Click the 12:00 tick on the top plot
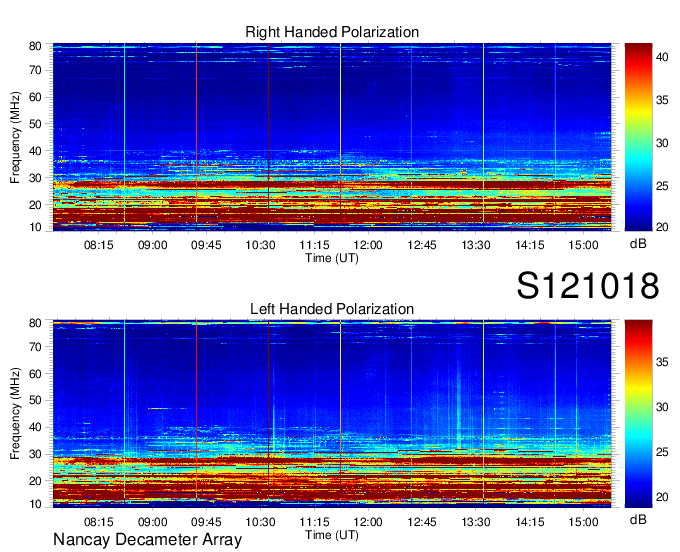This screenshot has height=552, width=680. [368, 245]
